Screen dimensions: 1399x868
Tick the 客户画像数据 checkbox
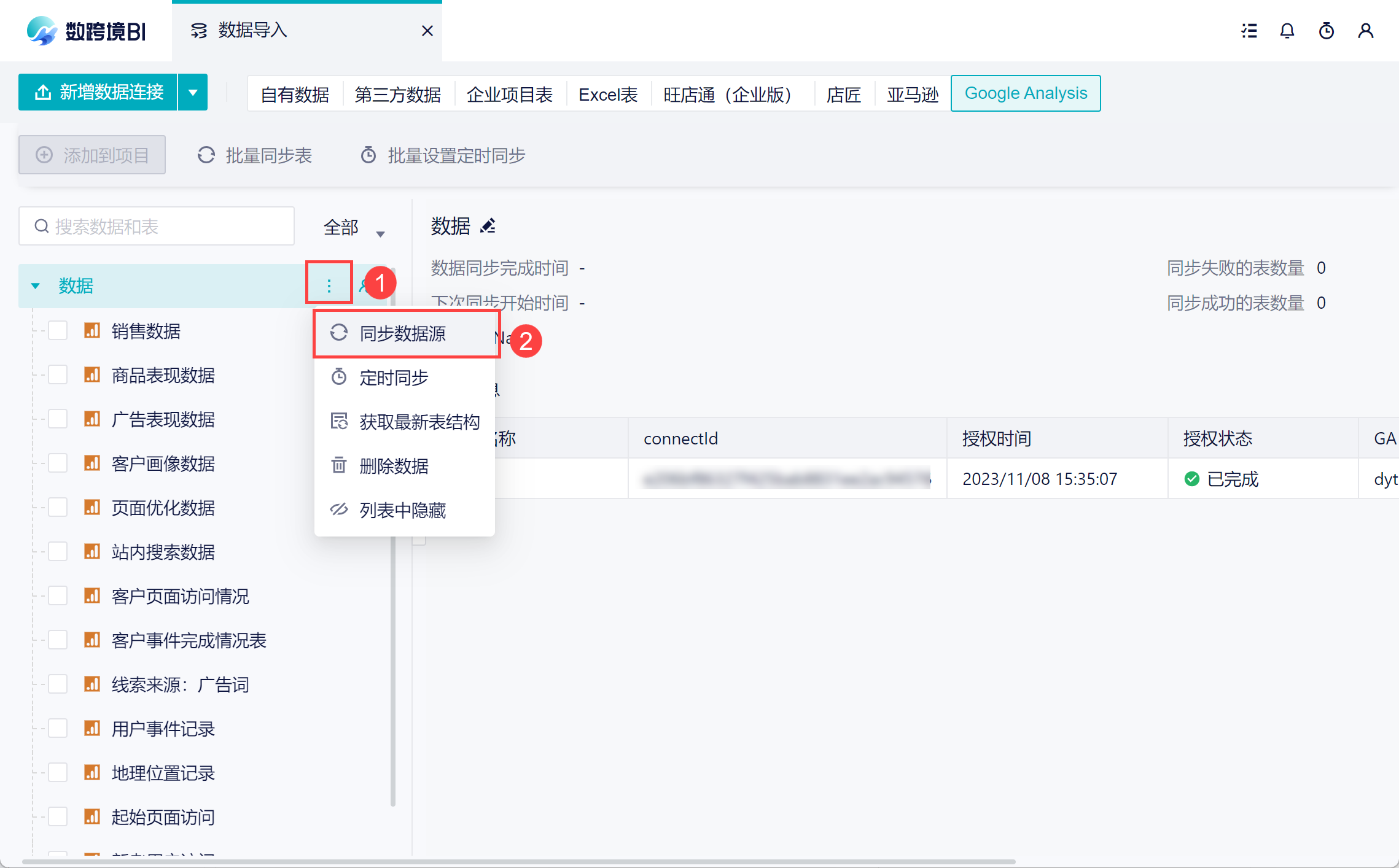(x=58, y=463)
